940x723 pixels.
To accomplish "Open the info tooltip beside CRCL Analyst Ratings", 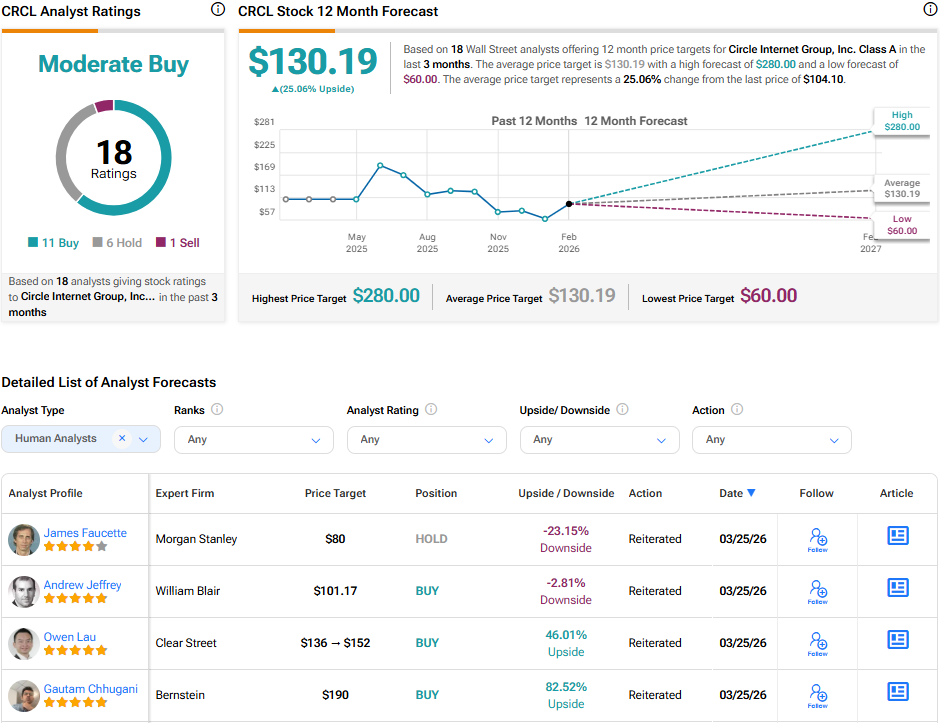I will pos(218,9).
